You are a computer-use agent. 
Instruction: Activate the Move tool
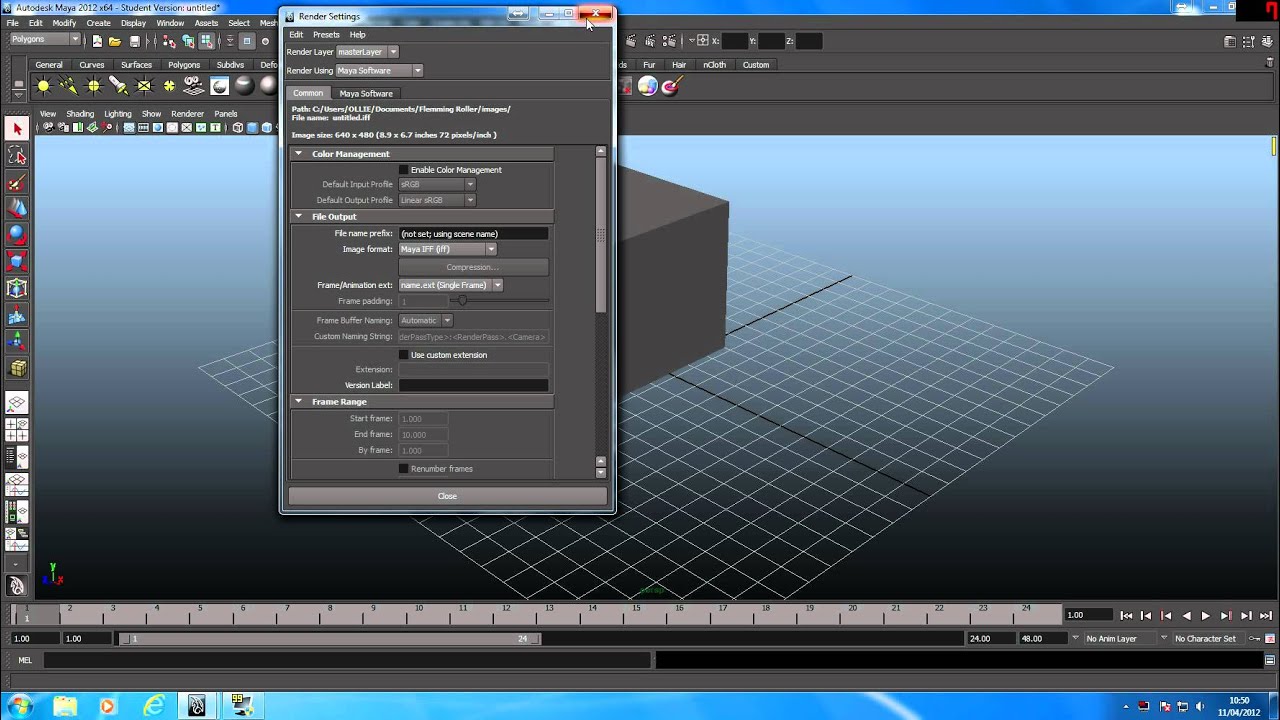[x=17, y=208]
